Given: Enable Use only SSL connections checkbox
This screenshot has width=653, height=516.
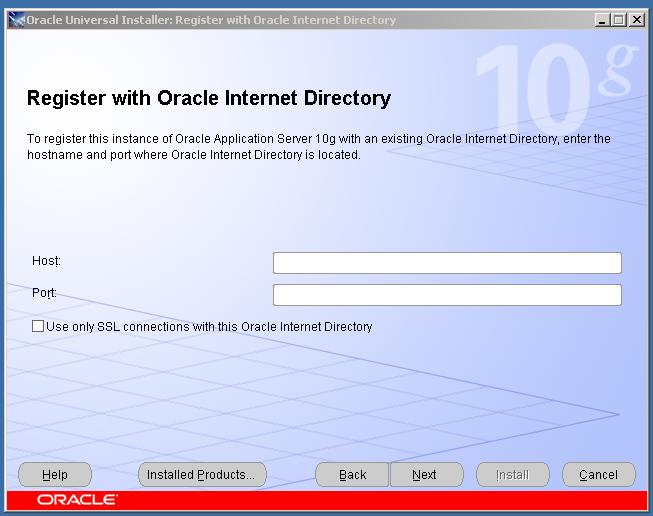Looking at the screenshot, I should coord(38,326).
